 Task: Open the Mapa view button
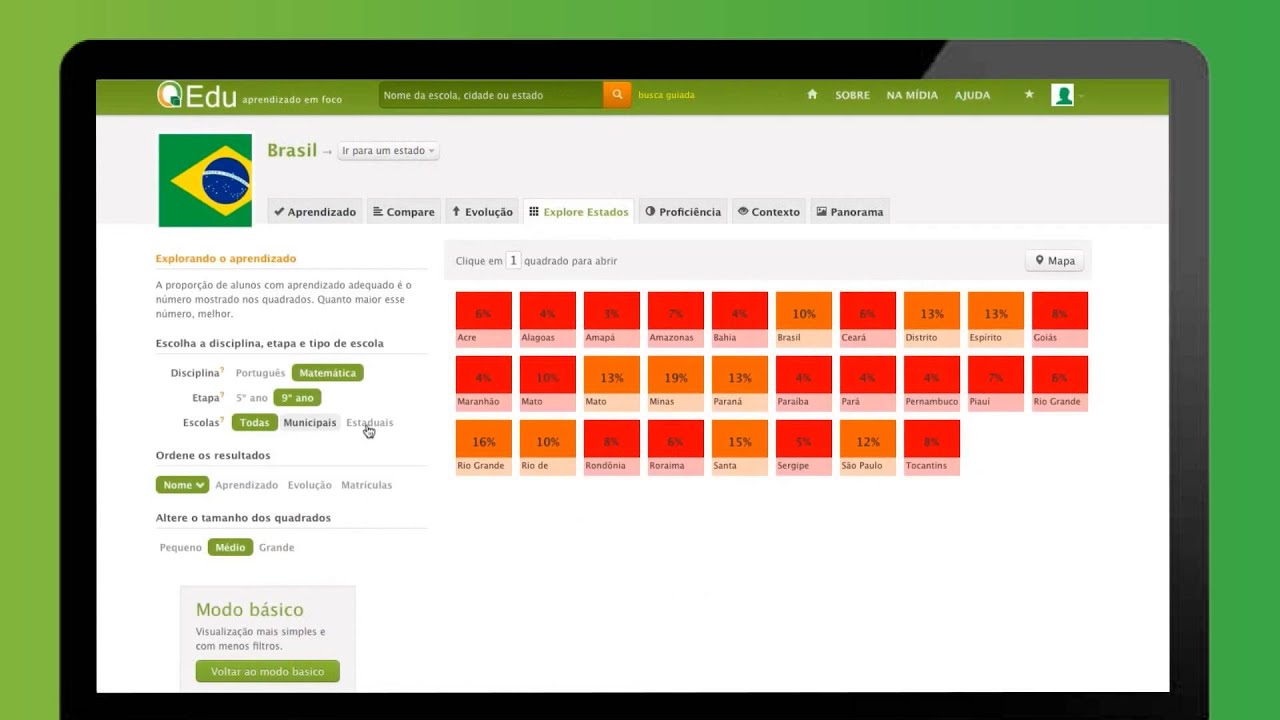1055,261
